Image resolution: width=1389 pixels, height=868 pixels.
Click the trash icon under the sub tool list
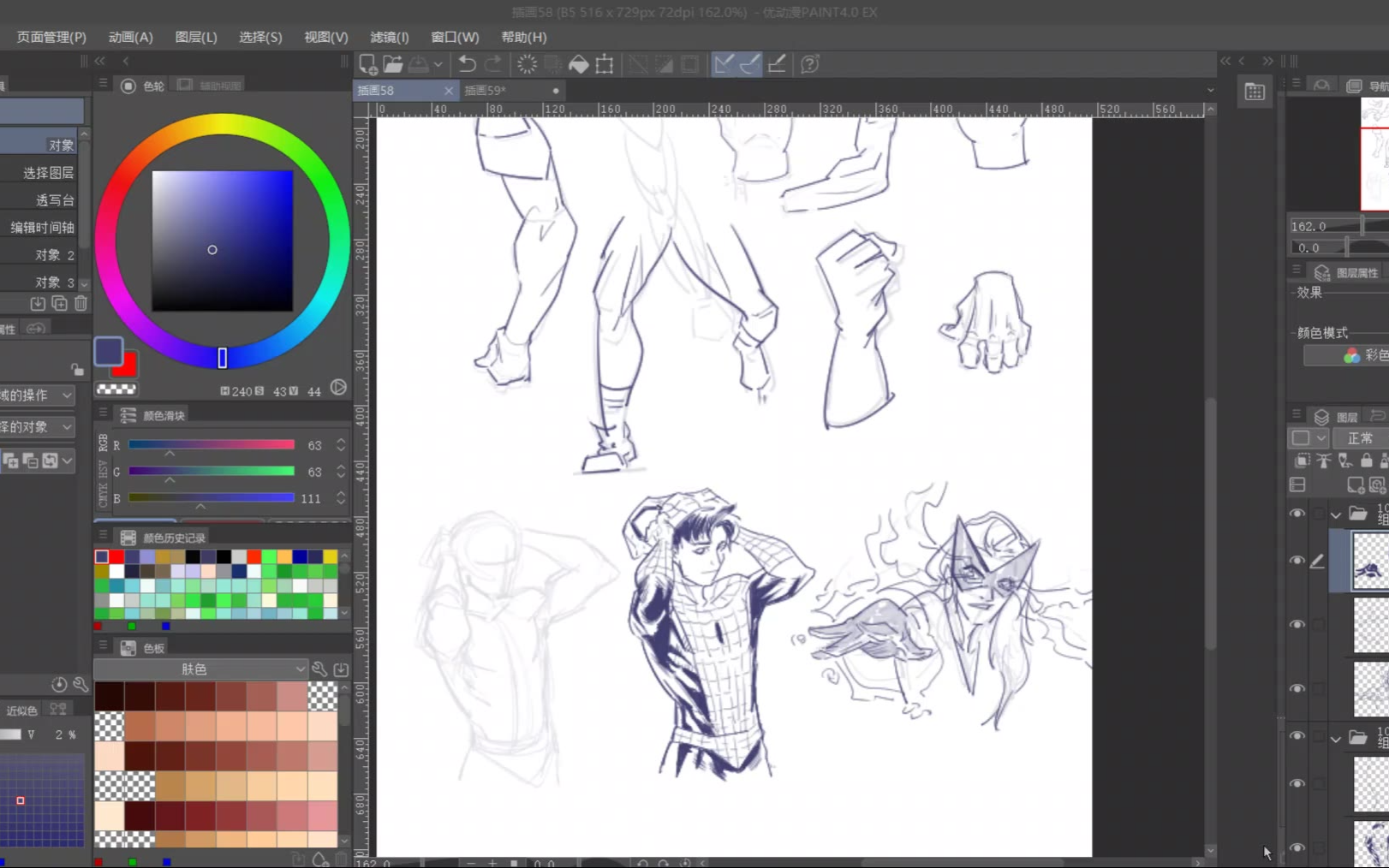coord(80,303)
